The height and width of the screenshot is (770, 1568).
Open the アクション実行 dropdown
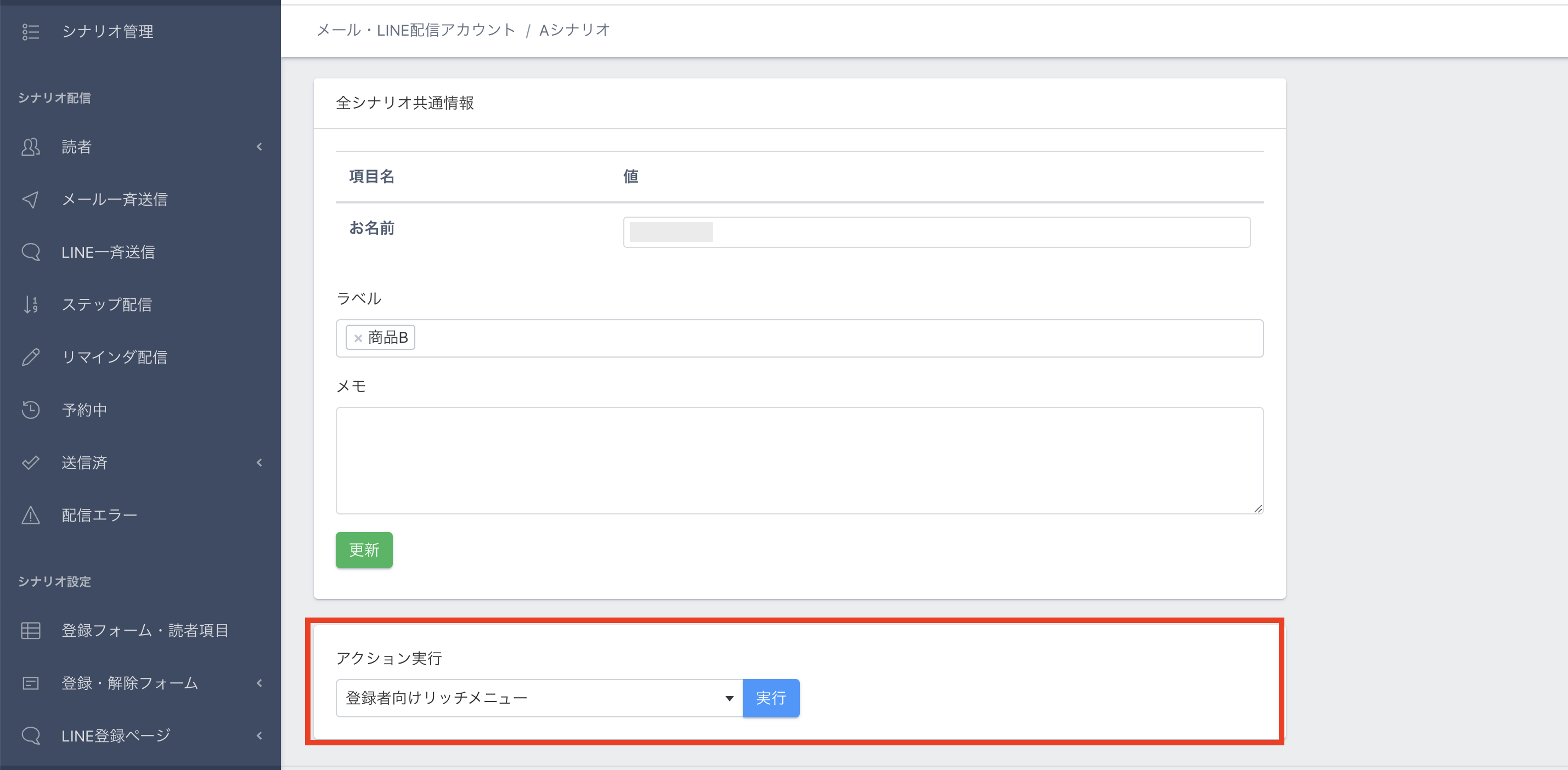pos(539,698)
